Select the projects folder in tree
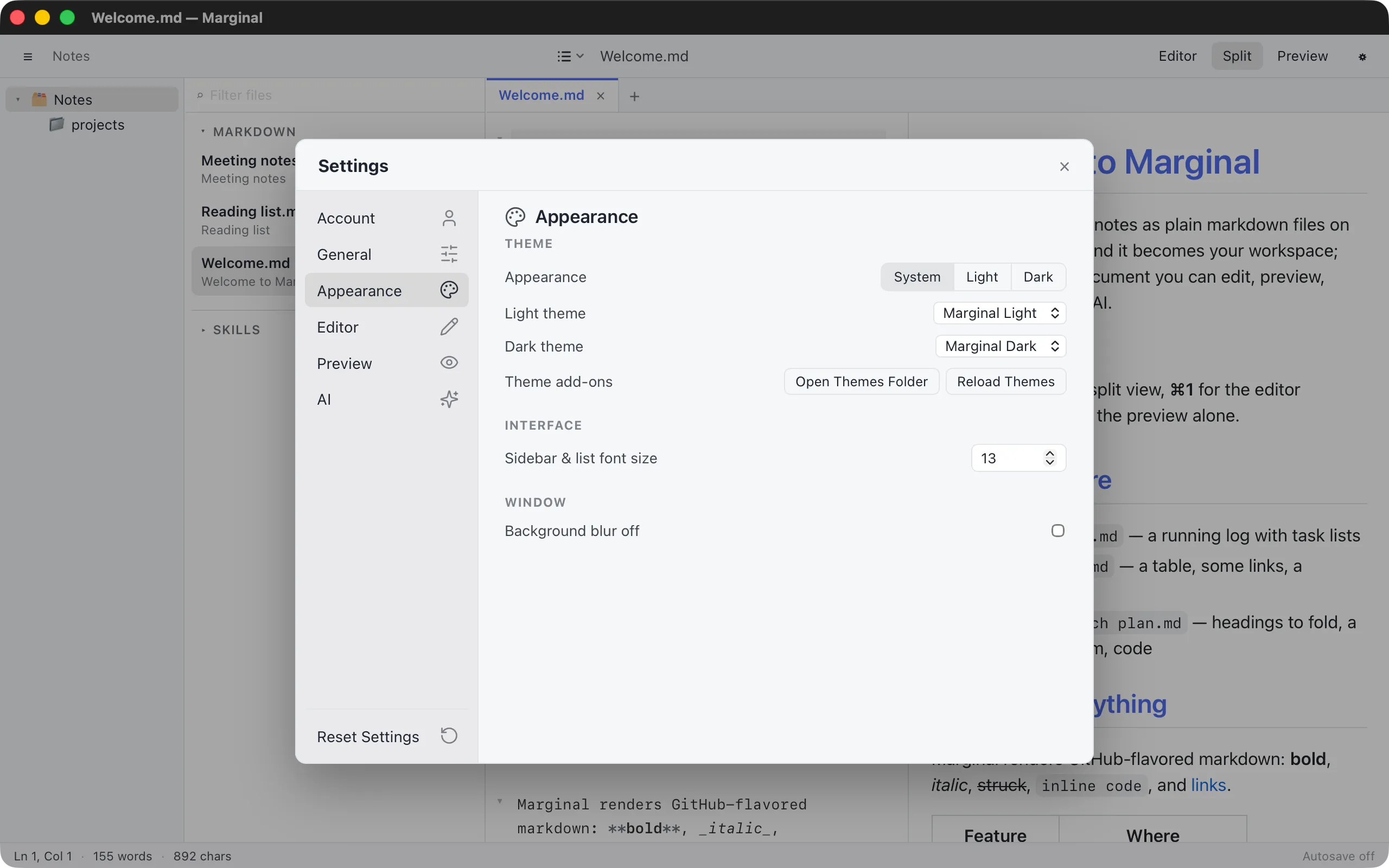This screenshot has width=1389, height=868. [x=92, y=125]
